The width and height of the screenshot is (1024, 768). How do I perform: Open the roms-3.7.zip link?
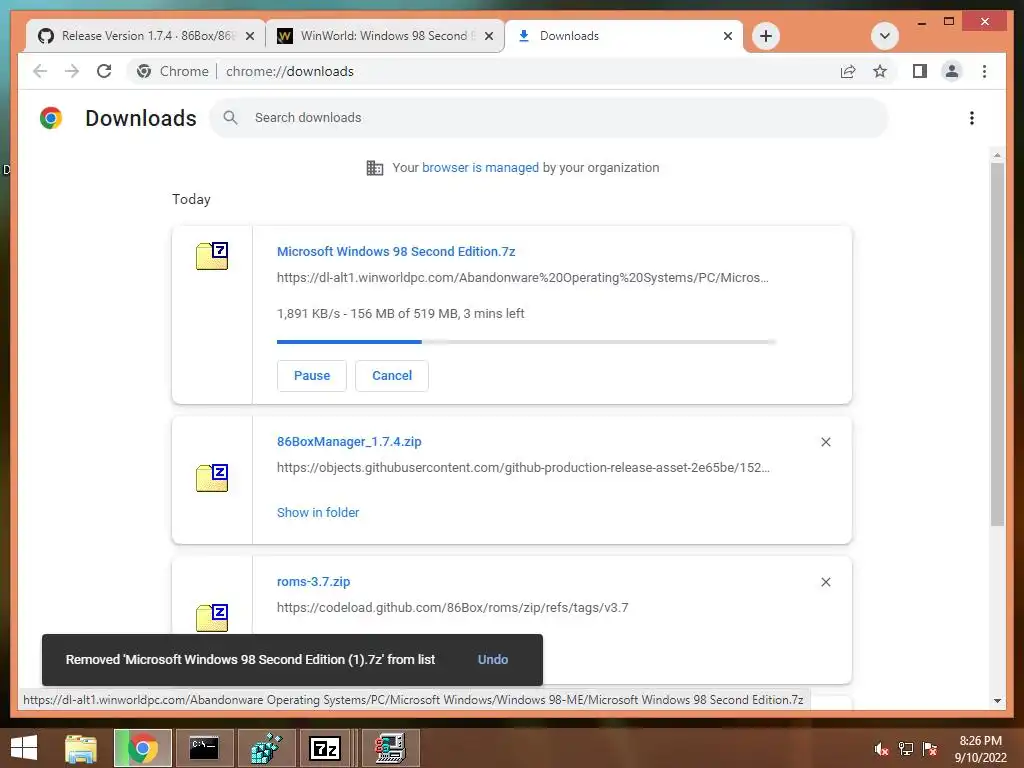pyautogui.click(x=313, y=581)
